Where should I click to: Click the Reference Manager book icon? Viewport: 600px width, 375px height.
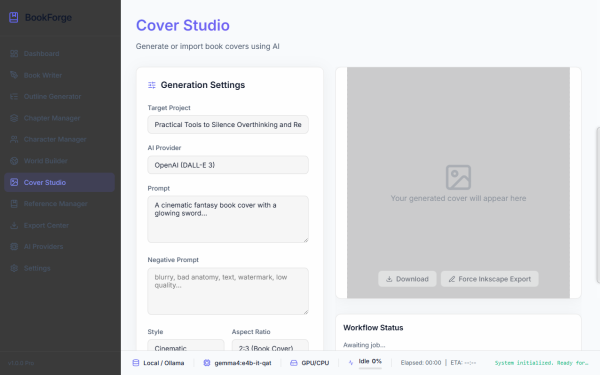coord(14,204)
